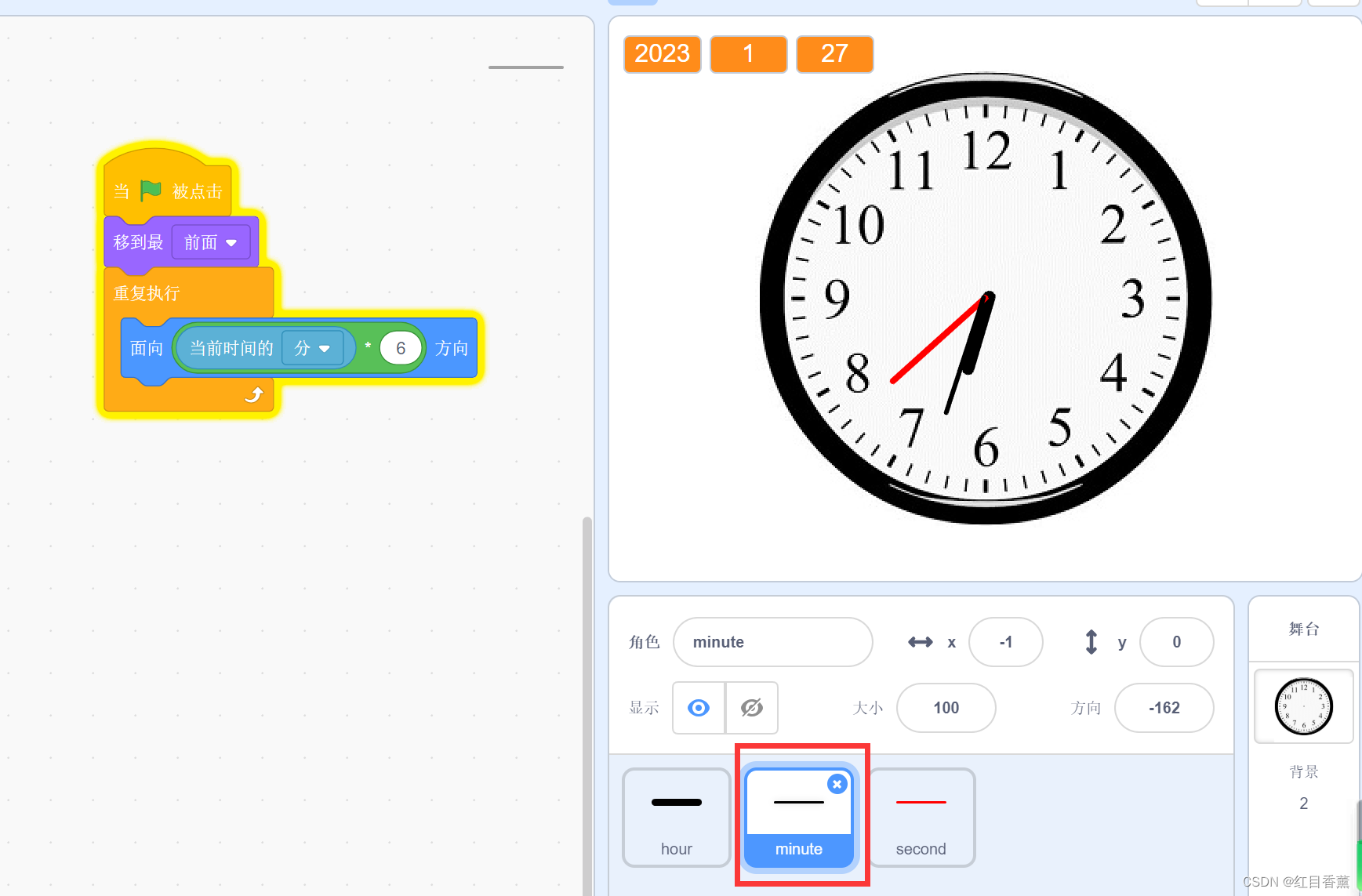
Task: Click the month monitor showing 1
Action: point(749,54)
